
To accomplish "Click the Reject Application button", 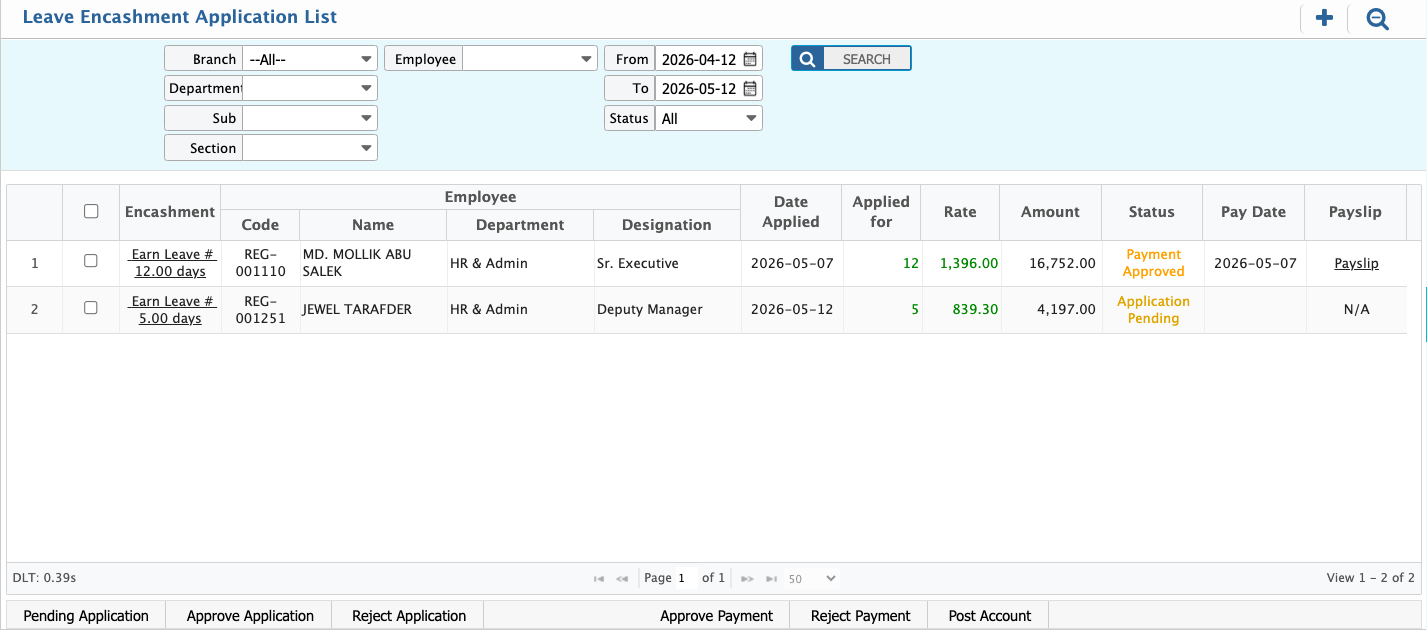I will coord(409,616).
